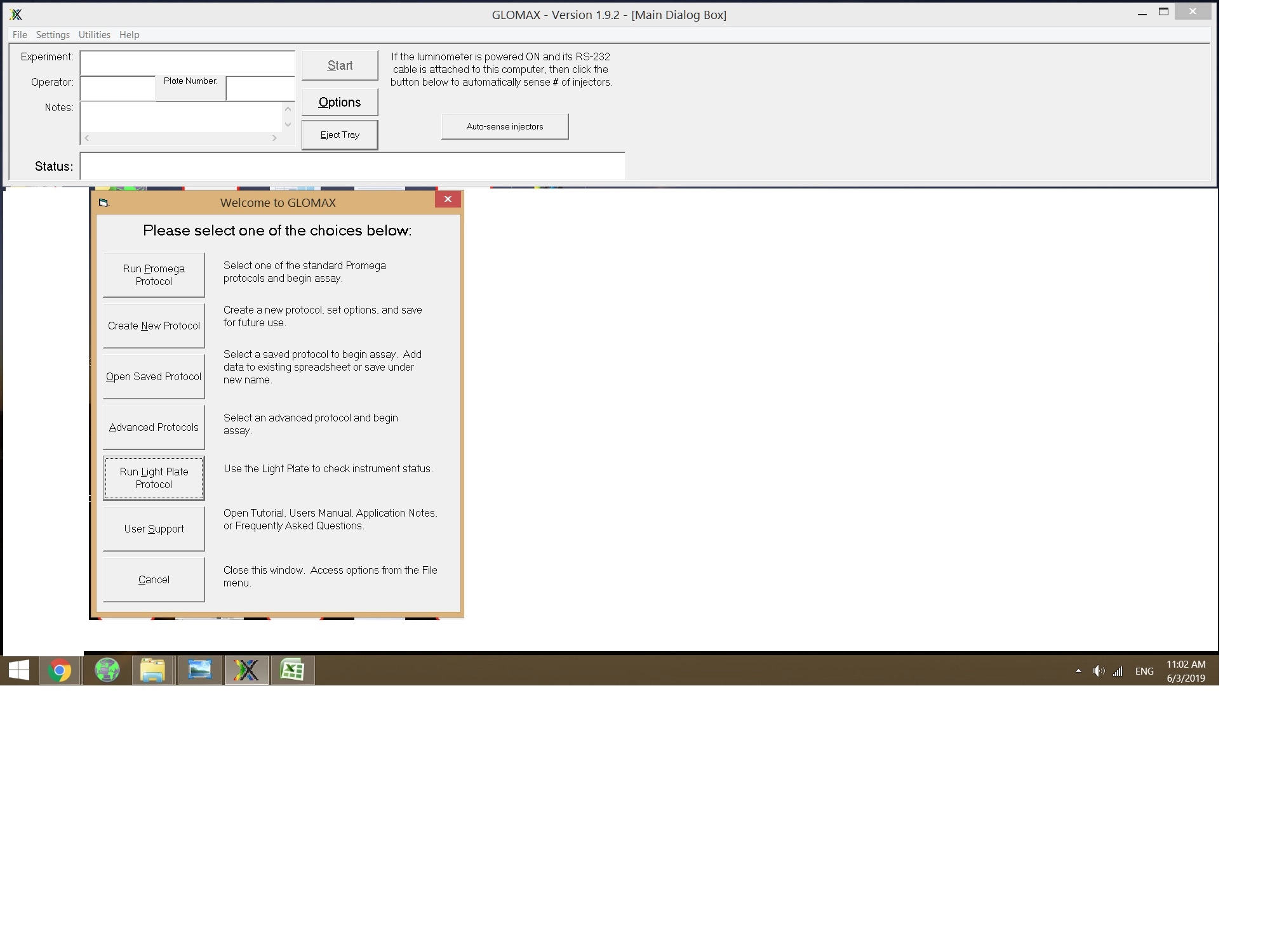
Task: Open Google Chrome from the taskbar
Action: point(60,670)
